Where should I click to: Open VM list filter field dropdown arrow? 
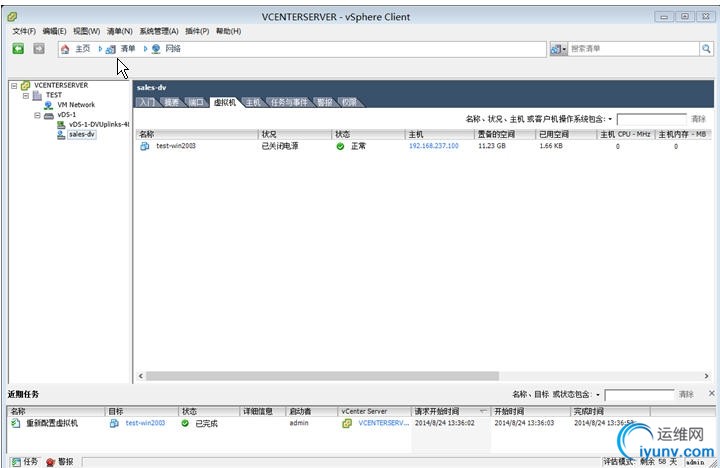point(610,119)
